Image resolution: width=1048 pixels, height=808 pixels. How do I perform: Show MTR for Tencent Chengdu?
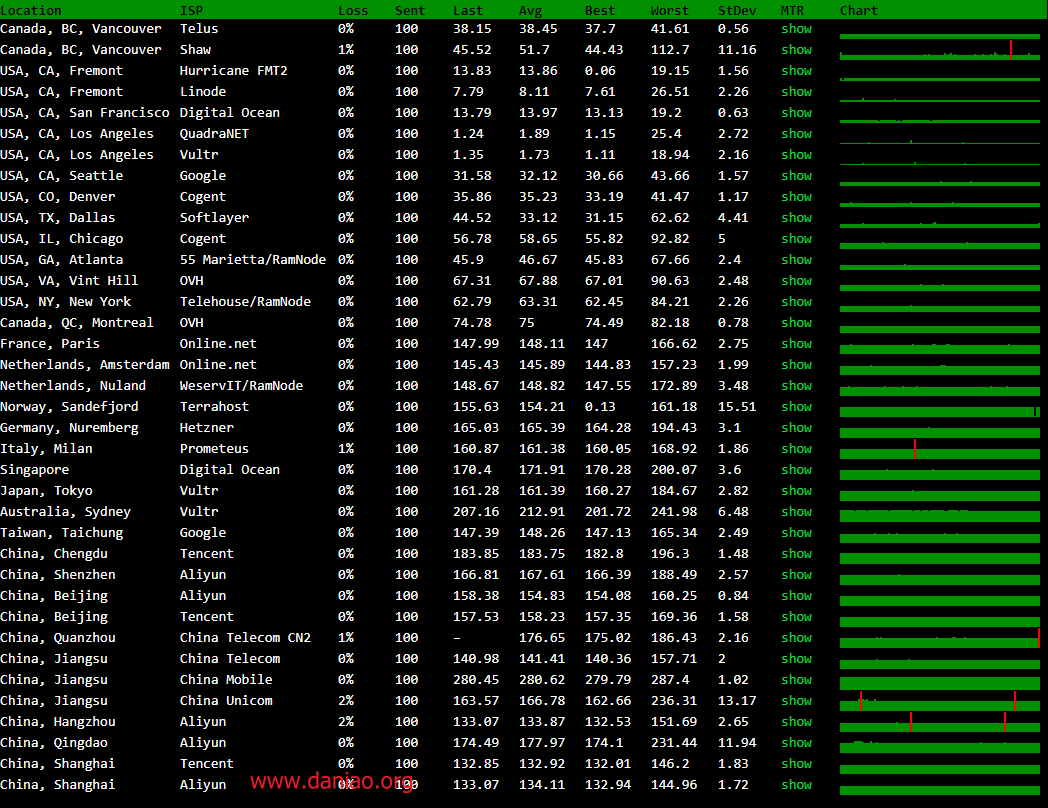pyautogui.click(x=796, y=554)
